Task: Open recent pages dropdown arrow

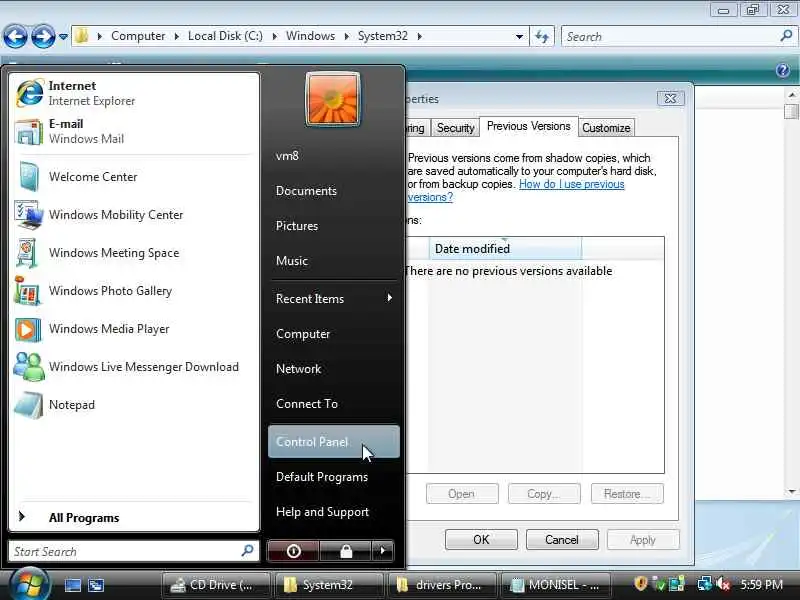Action: pos(63,37)
